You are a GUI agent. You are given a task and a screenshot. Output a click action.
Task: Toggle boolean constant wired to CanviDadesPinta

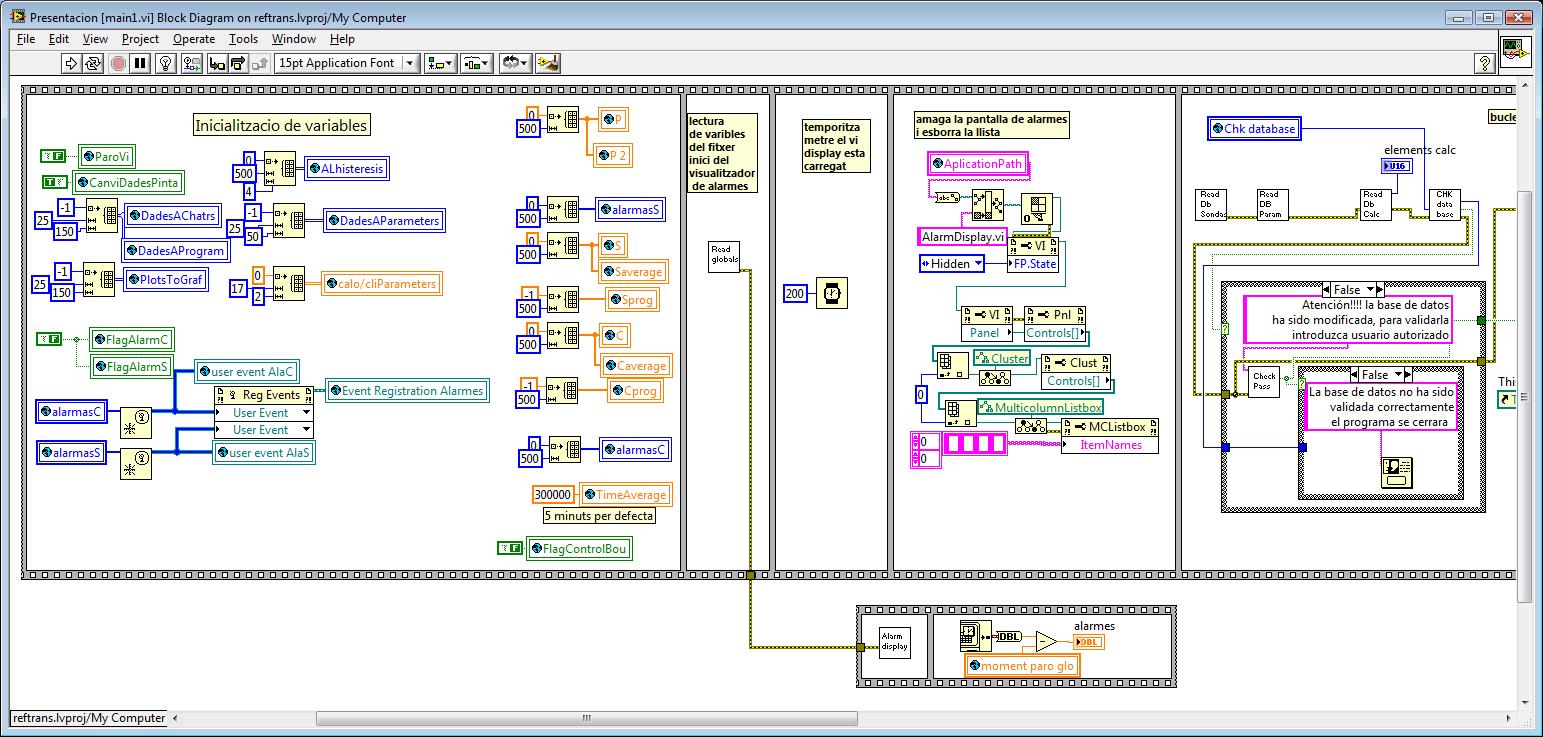click(55, 182)
